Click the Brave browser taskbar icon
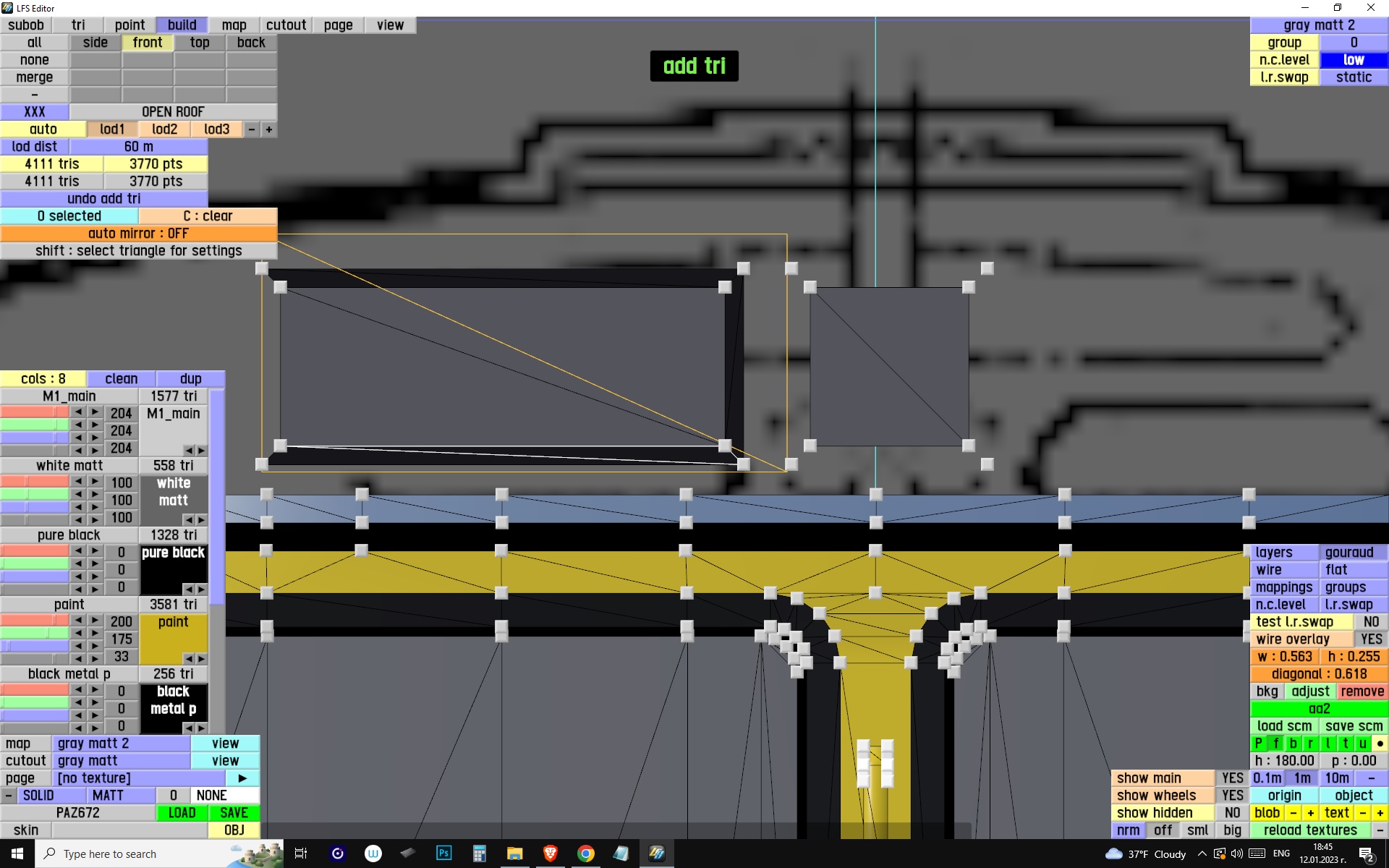The image size is (1389, 868). [x=551, y=854]
